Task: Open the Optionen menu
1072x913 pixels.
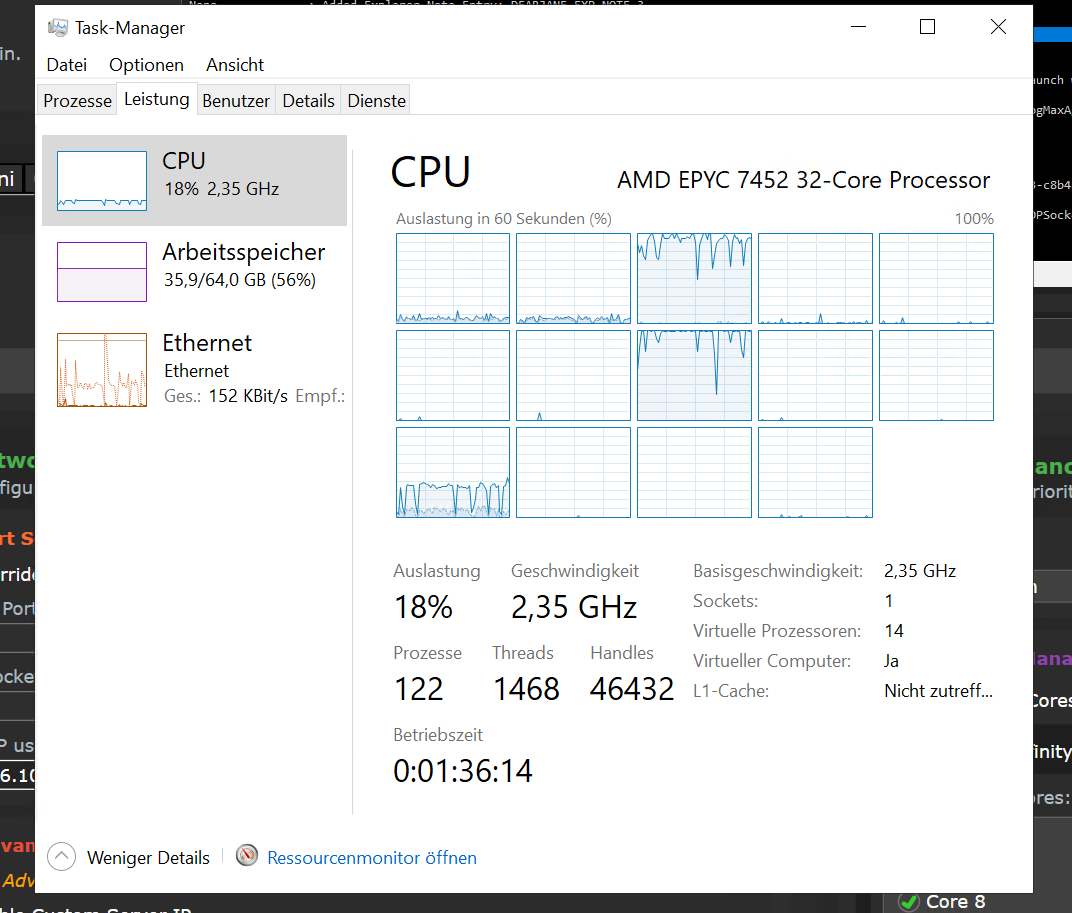Action: pos(146,65)
